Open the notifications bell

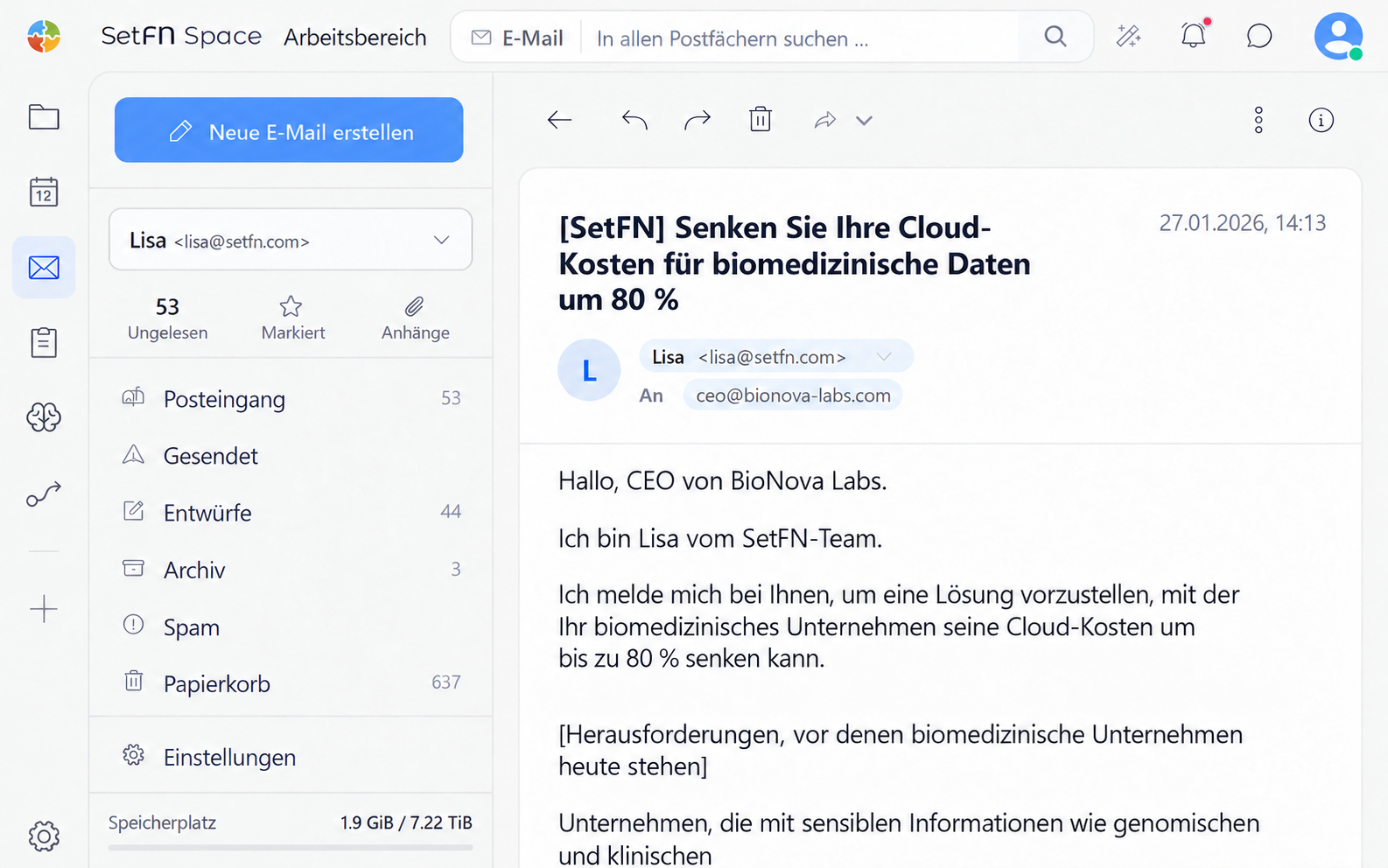pos(1194,35)
